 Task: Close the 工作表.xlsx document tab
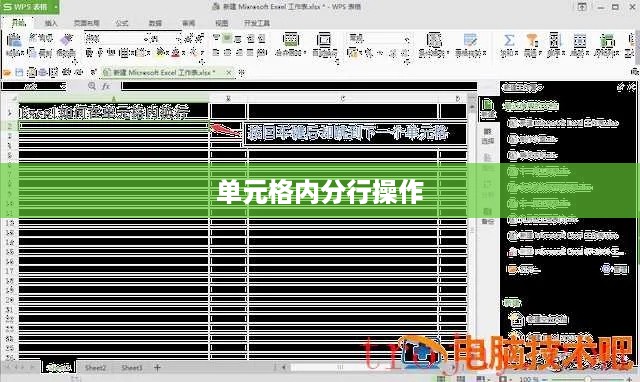(229, 72)
